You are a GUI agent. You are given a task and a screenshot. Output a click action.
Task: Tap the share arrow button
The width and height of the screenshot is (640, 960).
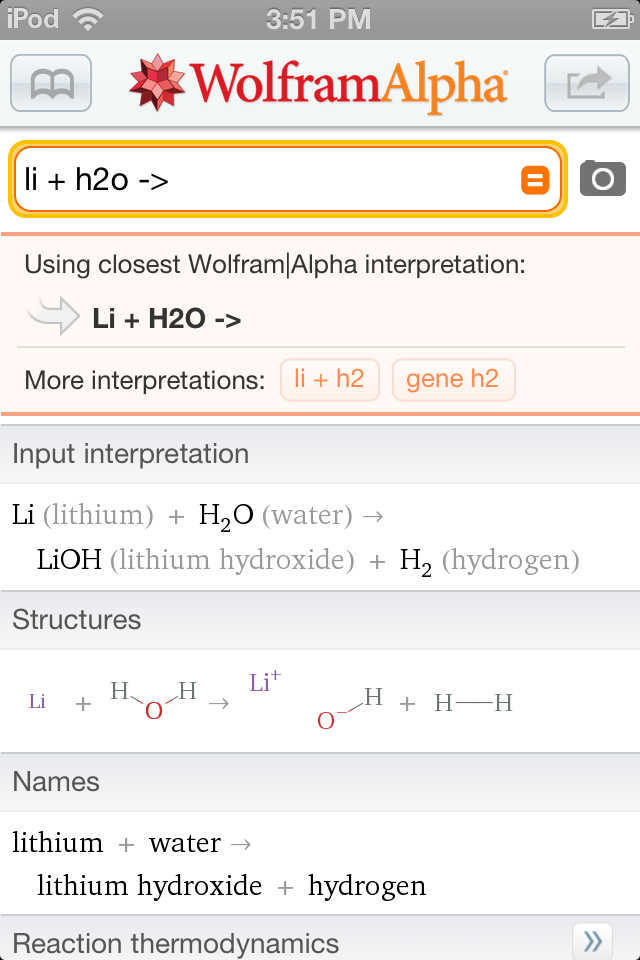[x=587, y=83]
